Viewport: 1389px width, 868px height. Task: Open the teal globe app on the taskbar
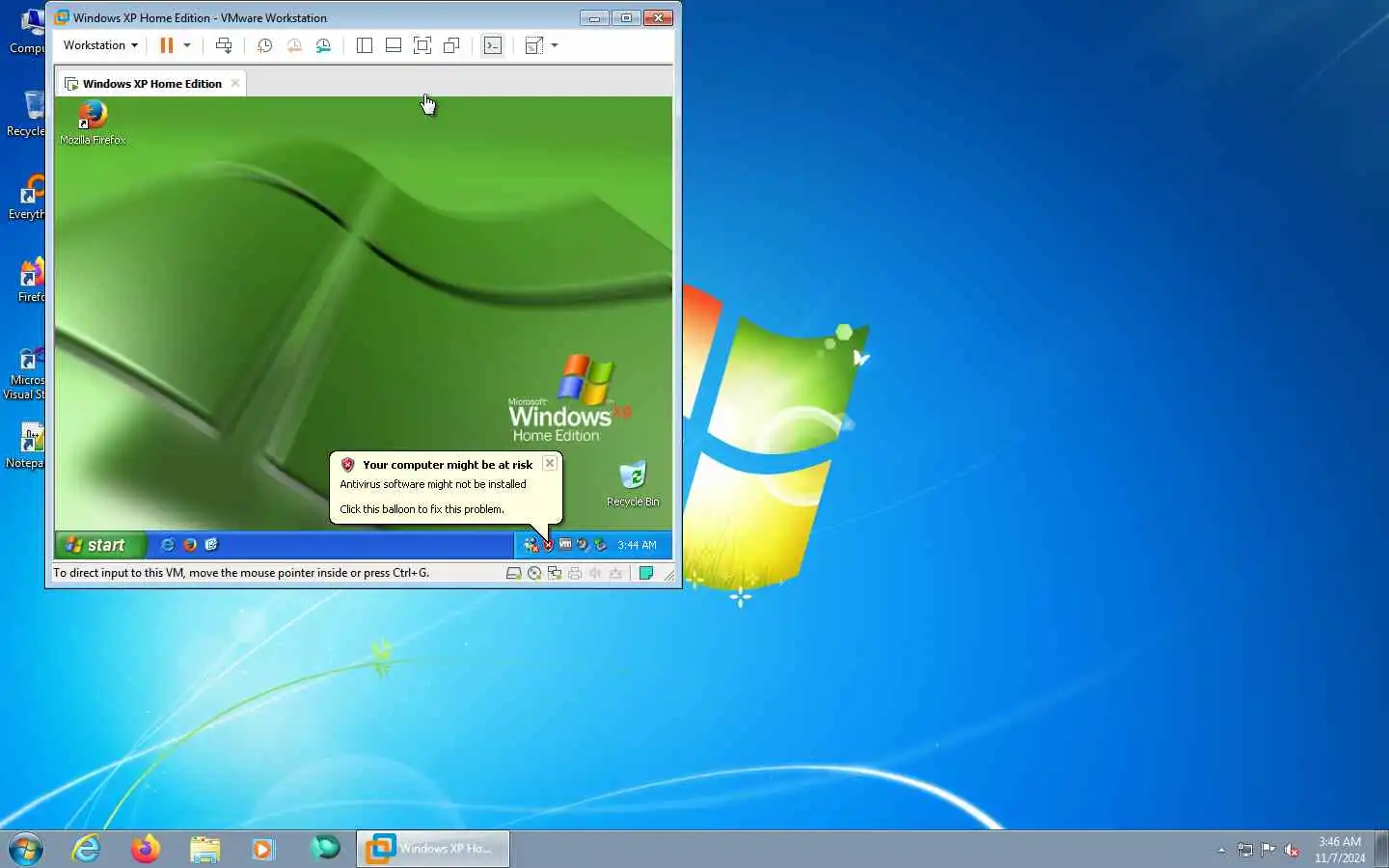tap(325, 848)
